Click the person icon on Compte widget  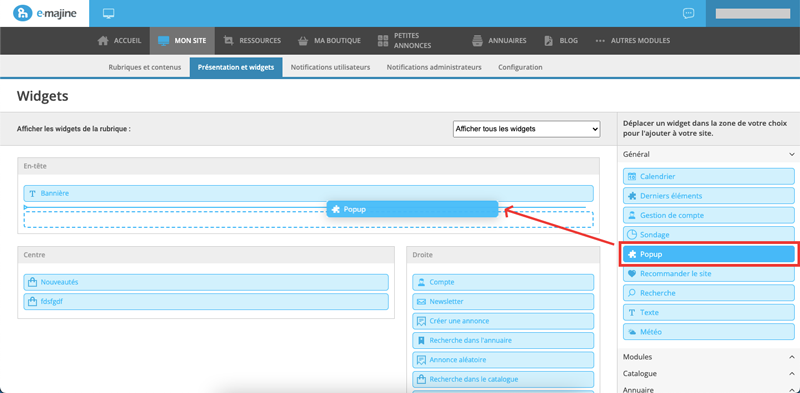tap(421, 282)
